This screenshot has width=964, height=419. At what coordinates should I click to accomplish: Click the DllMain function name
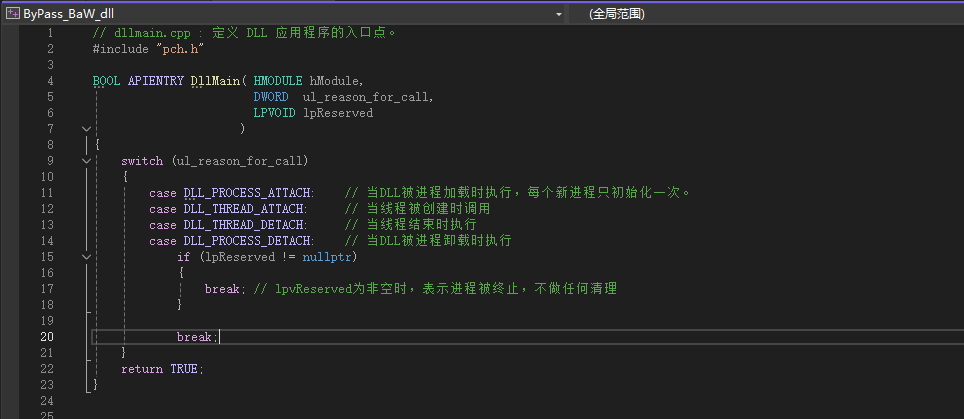tap(215, 80)
